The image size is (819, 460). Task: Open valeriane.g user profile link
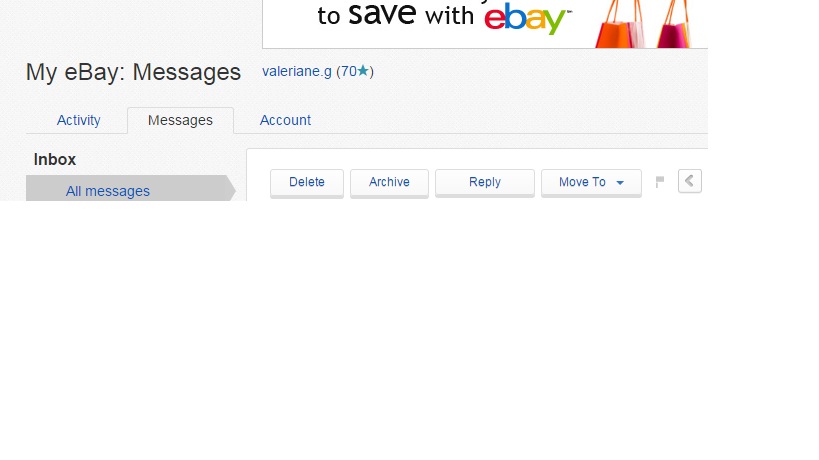tap(297, 71)
